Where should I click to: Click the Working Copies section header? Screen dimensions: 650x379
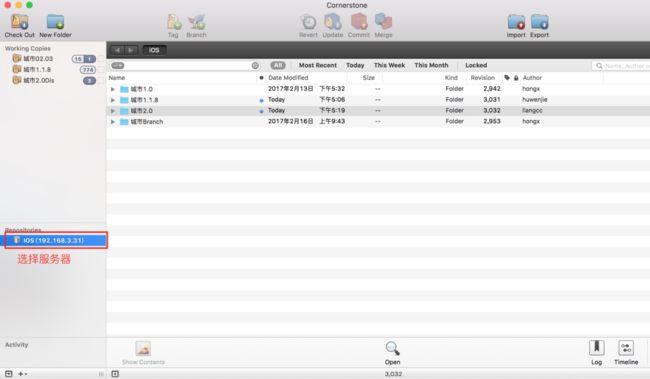pos(27,48)
